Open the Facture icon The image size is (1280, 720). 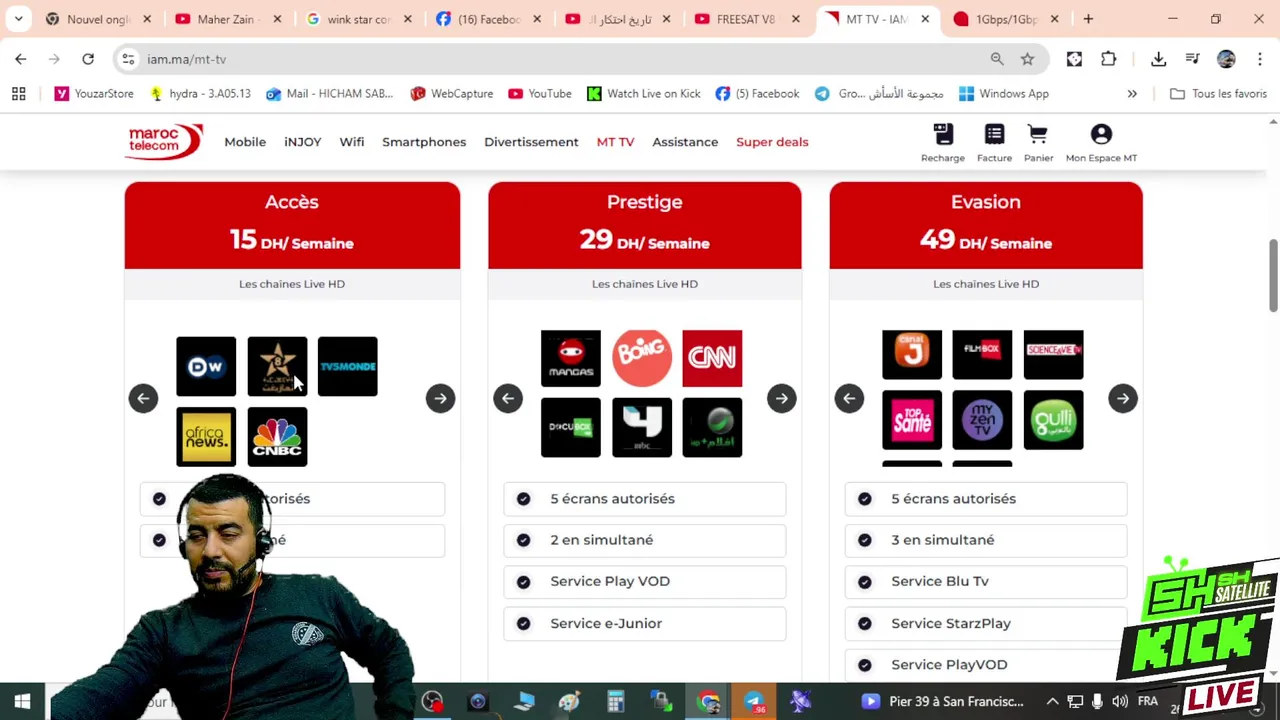pyautogui.click(x=994, y=143)
